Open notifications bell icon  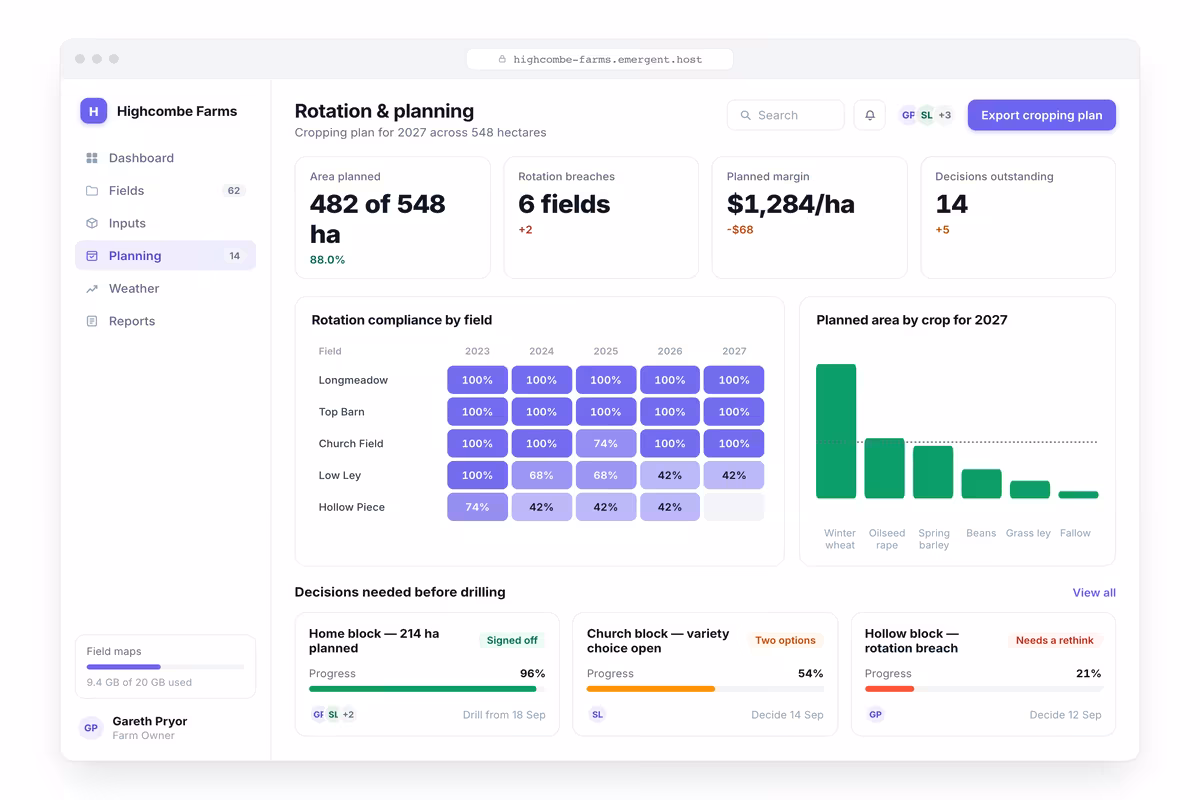(x=870, y=115)
